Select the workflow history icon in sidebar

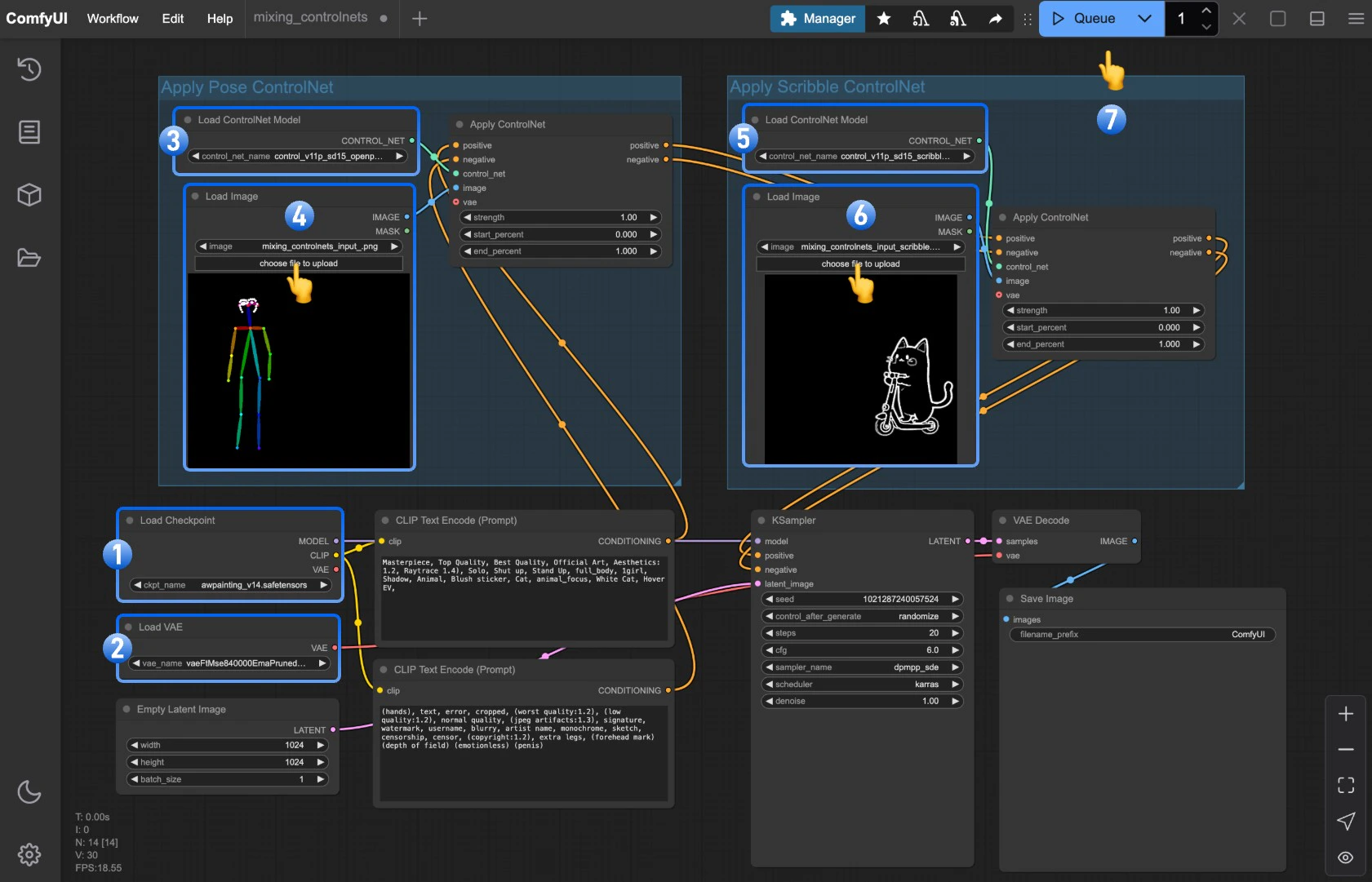coord(29,69)
